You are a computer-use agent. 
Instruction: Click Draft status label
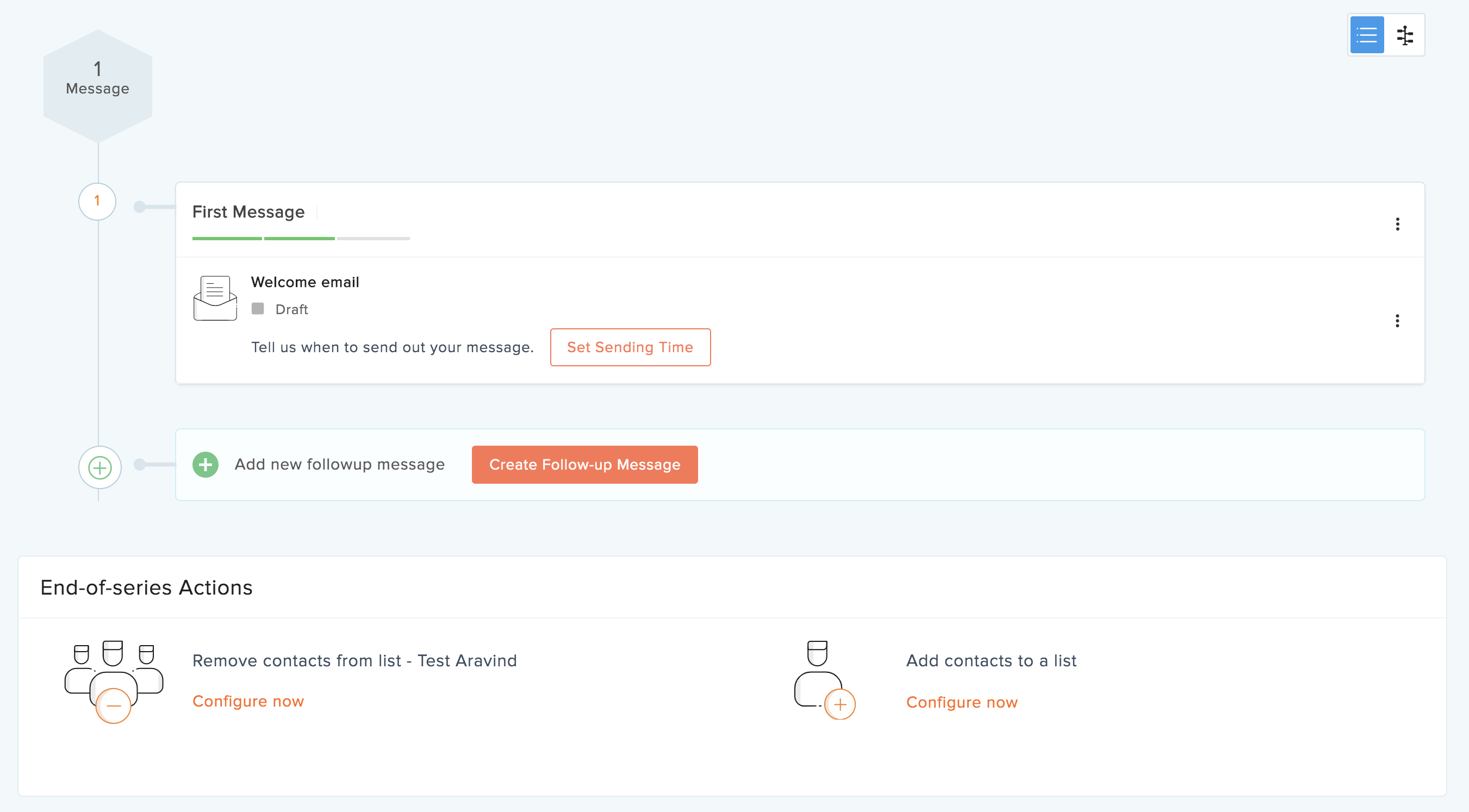[x=291, y=310]
